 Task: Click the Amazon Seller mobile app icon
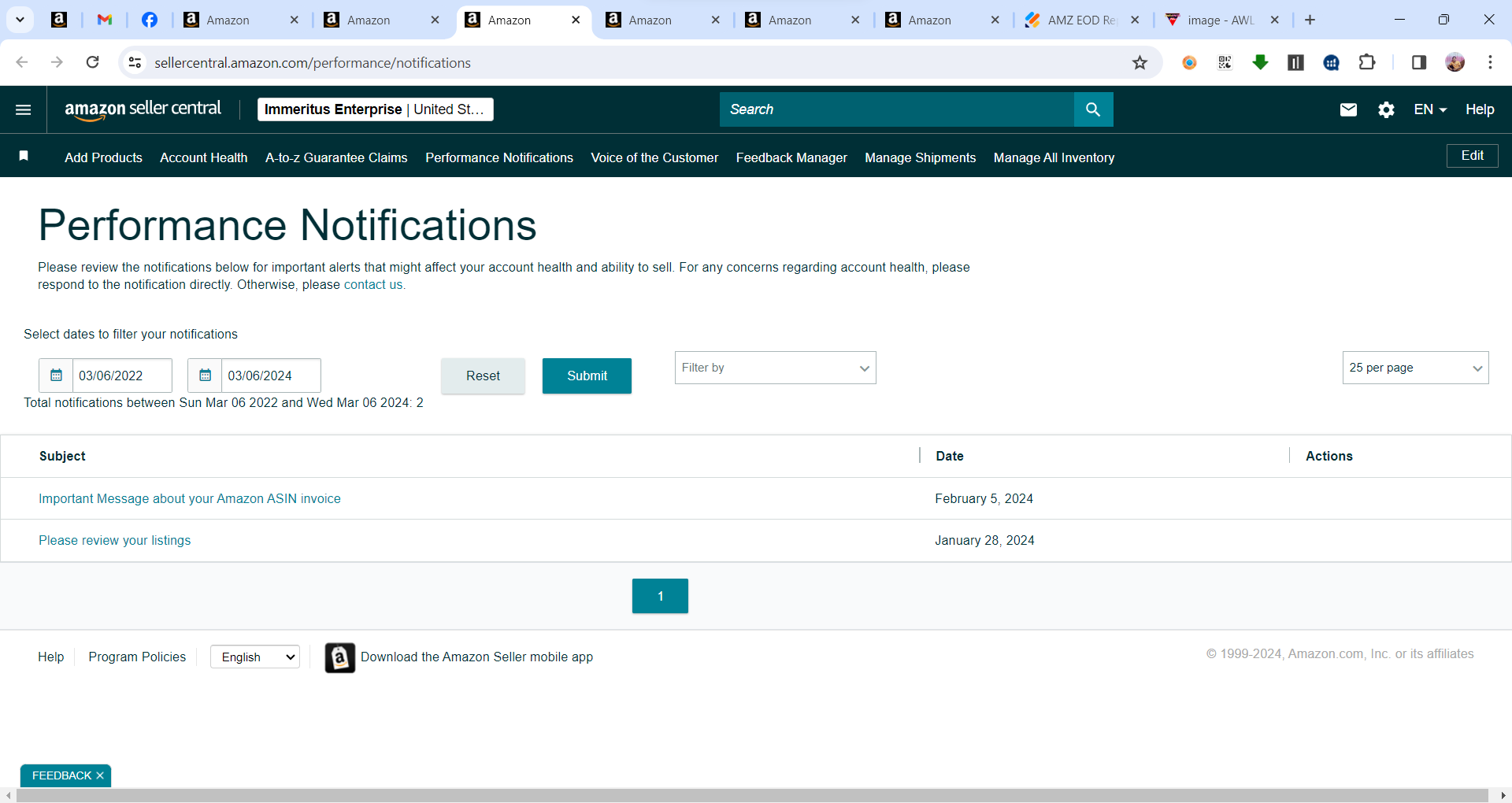click(339, 657)
